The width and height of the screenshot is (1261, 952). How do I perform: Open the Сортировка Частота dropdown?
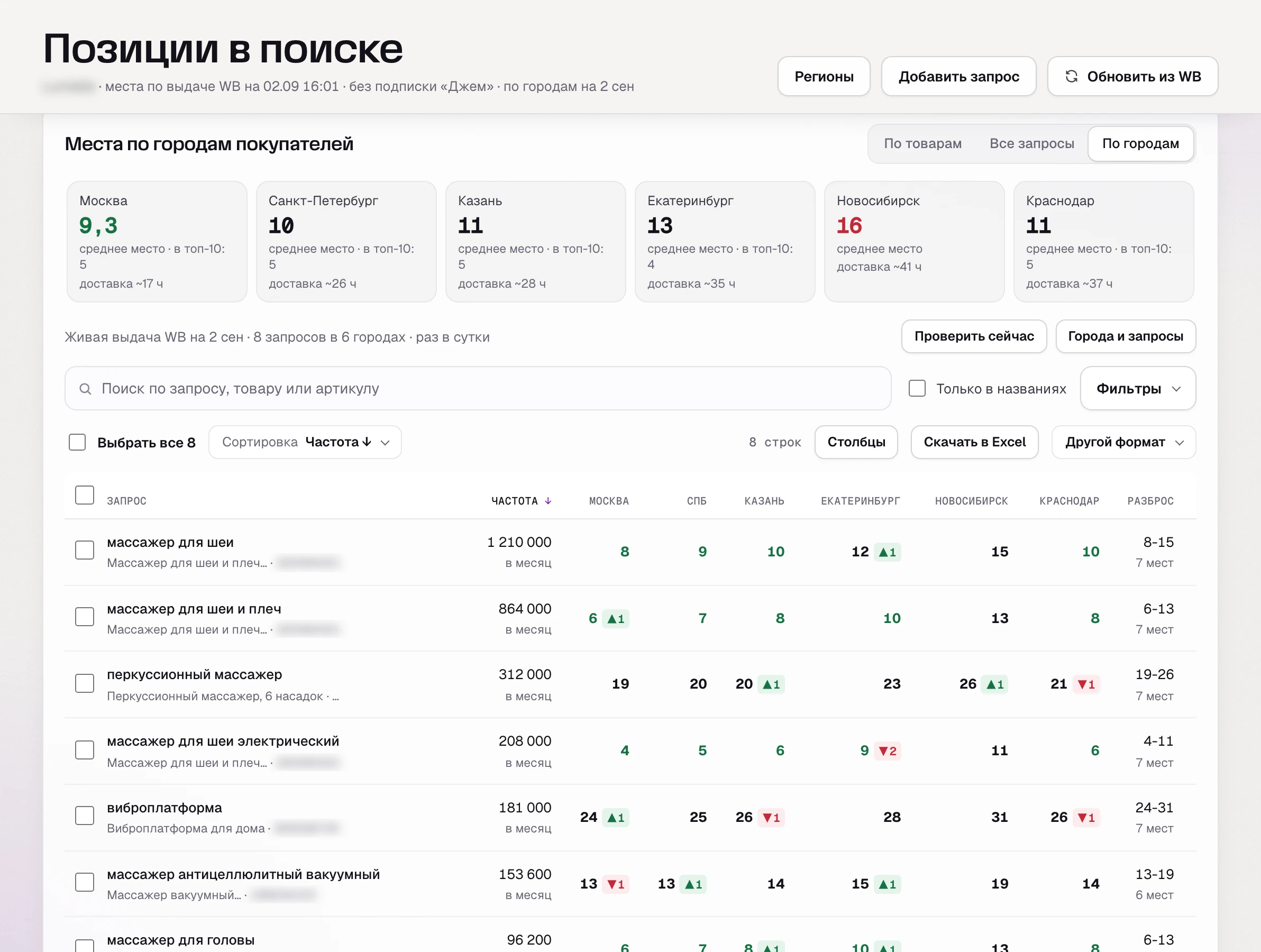pyautogui.click(x=305, y=442)
